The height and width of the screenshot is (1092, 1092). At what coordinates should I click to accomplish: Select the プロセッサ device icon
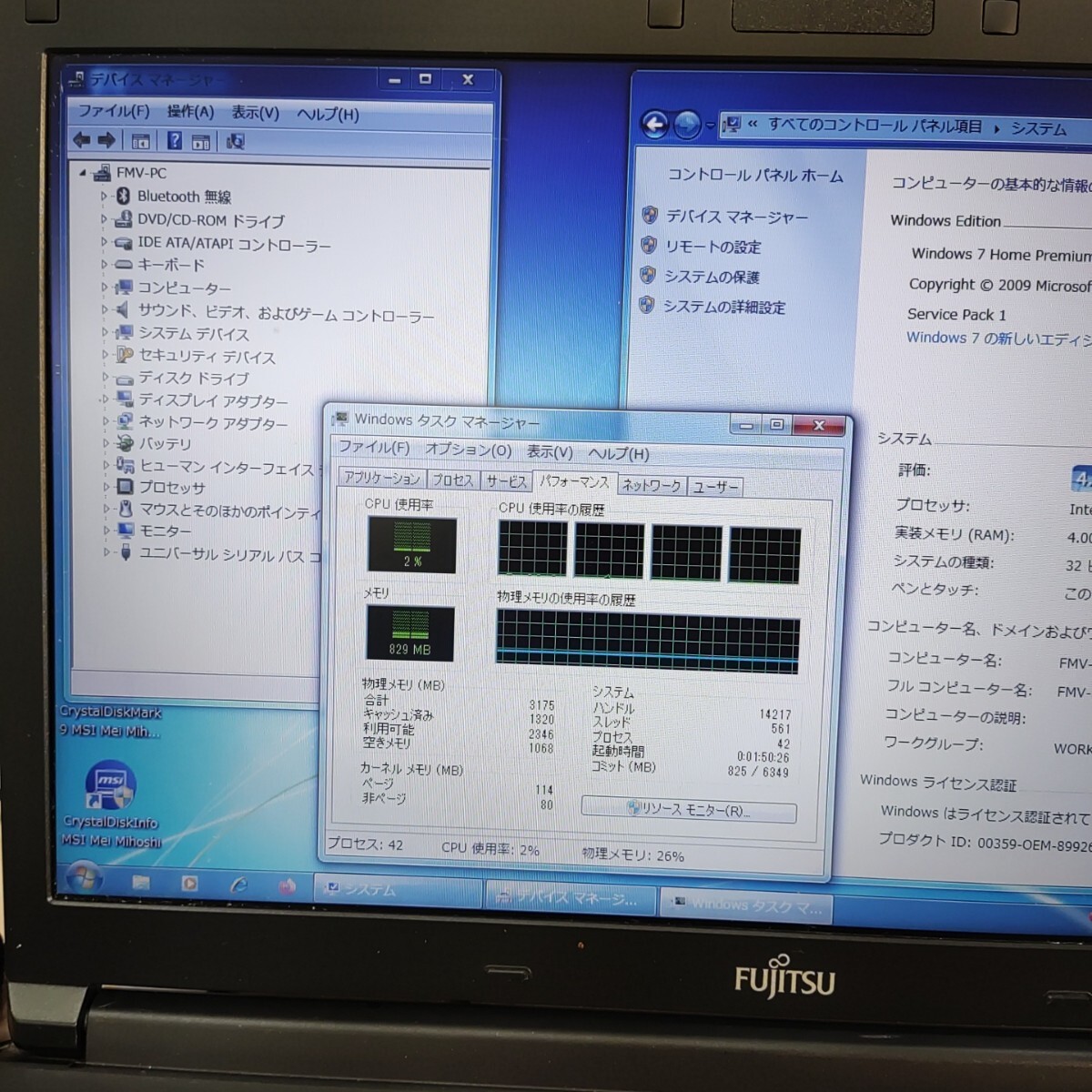click(x=126, y=488)
